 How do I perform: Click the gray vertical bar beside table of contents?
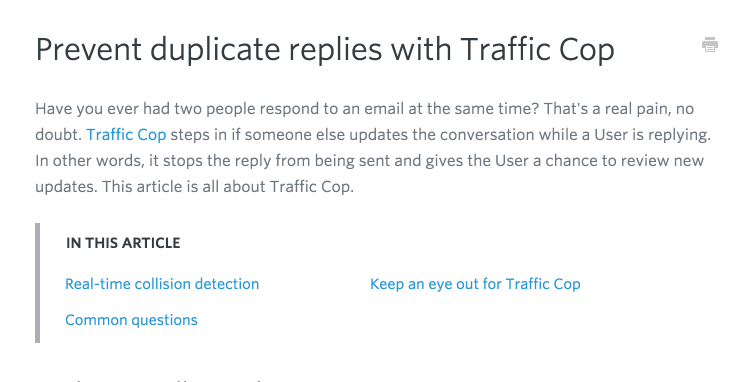37,283
